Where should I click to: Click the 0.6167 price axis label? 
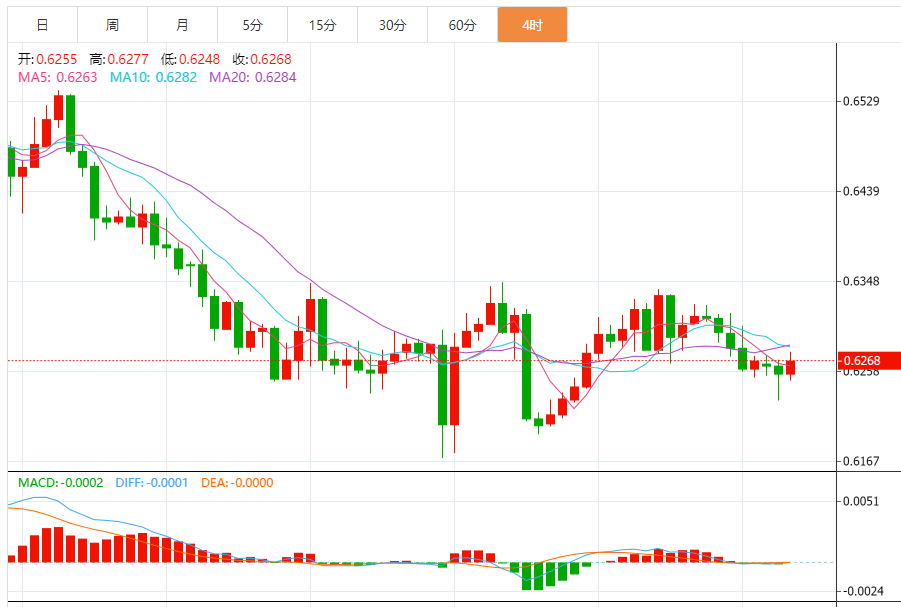(x=861, y=461)
